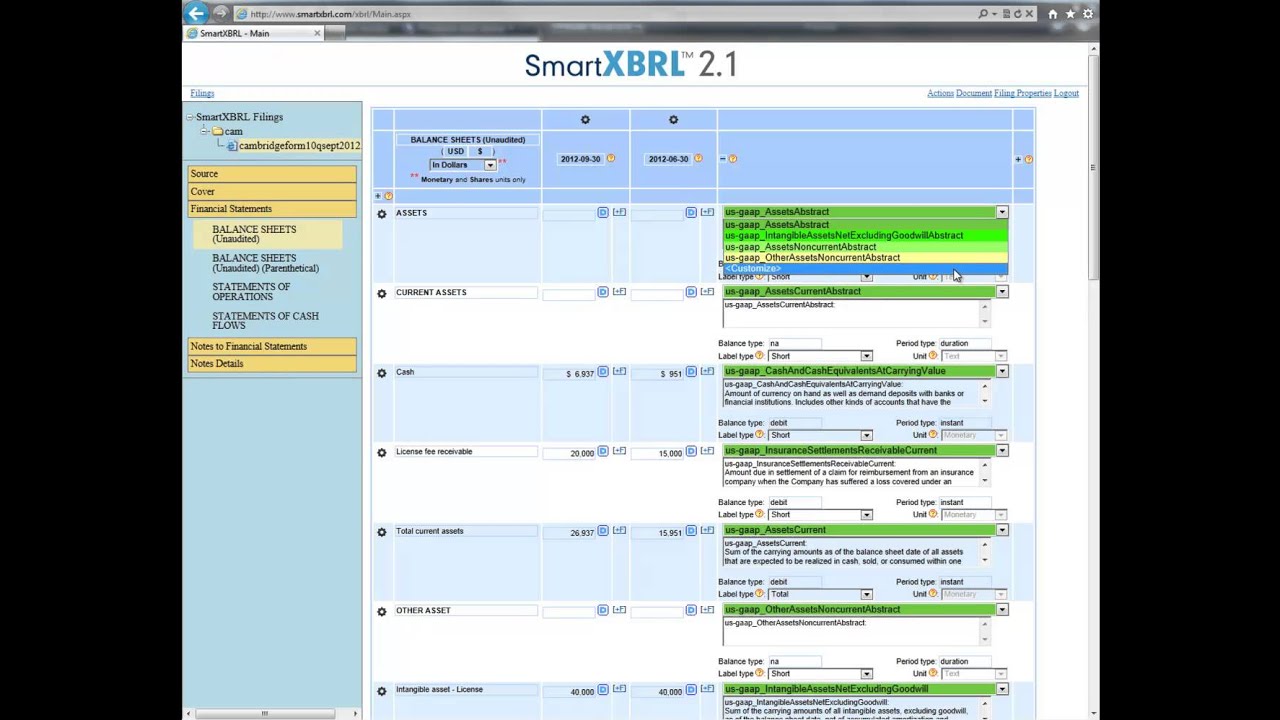The image size is (1280, 720).
Task: Open Label type dropdown showing Total
Action: (x=867, y=594)
